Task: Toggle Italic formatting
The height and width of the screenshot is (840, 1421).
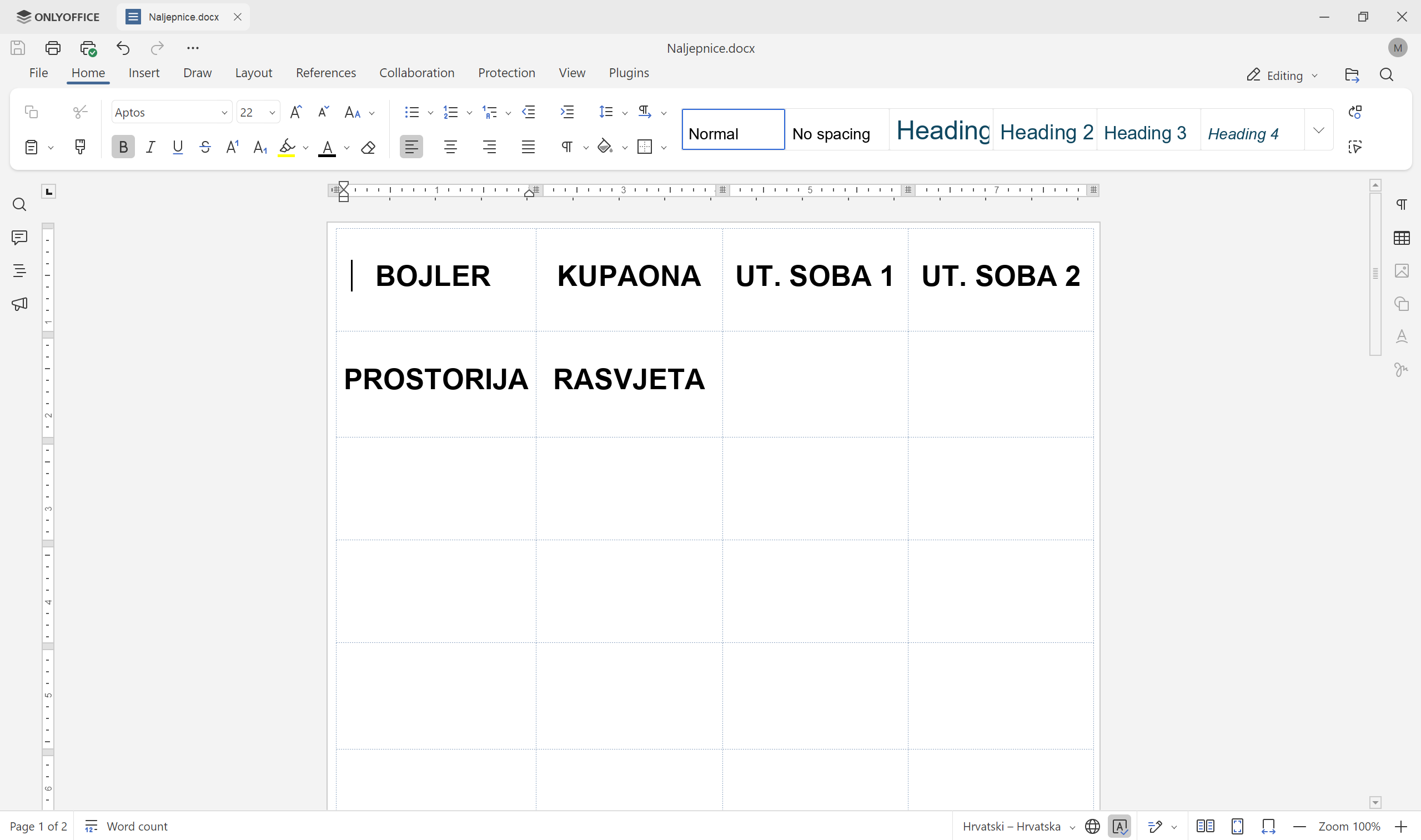Action: pyautogui.click(x=150, y=147)
